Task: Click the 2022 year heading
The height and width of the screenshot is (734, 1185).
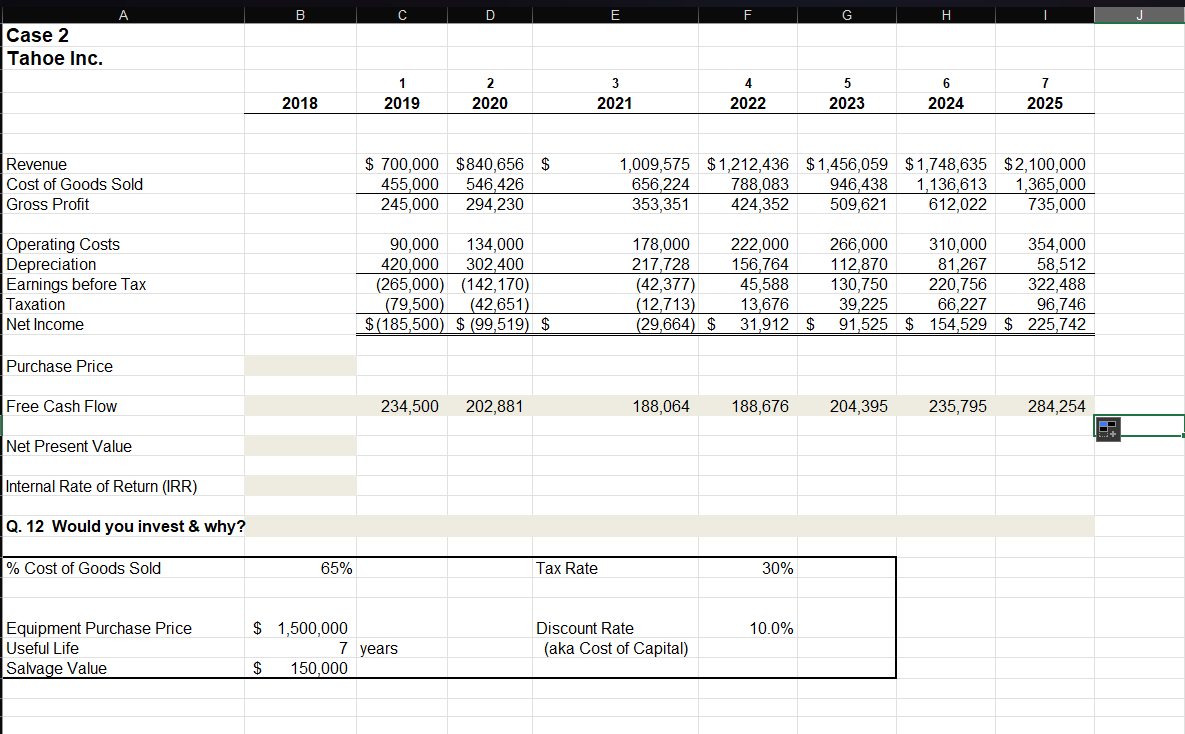Action: click(747, 104)
